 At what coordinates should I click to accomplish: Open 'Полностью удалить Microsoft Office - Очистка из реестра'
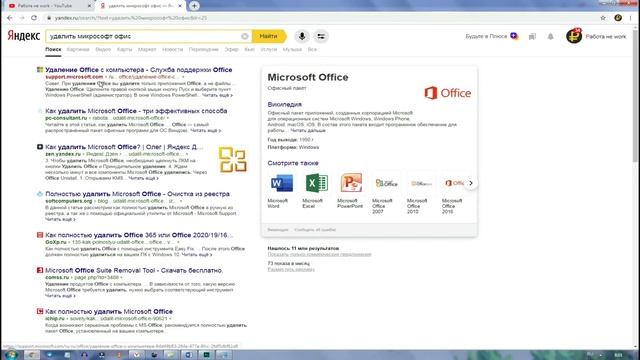[138, 194]
